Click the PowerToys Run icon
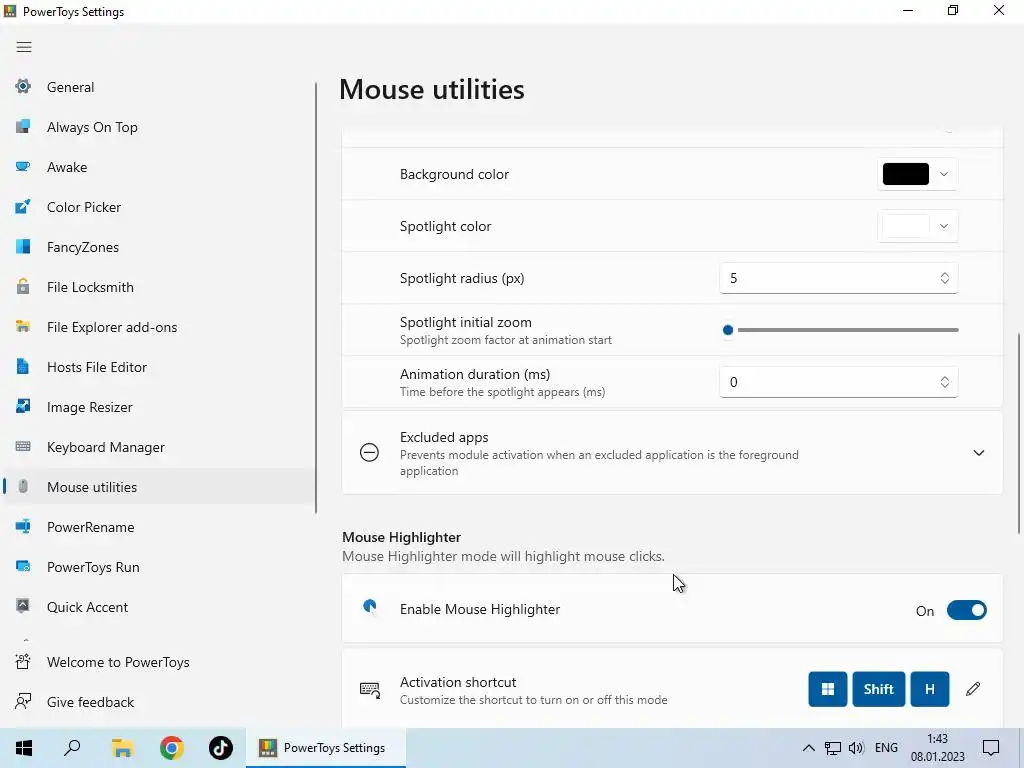Viewport: 1024px width, 768px height. 23,566
